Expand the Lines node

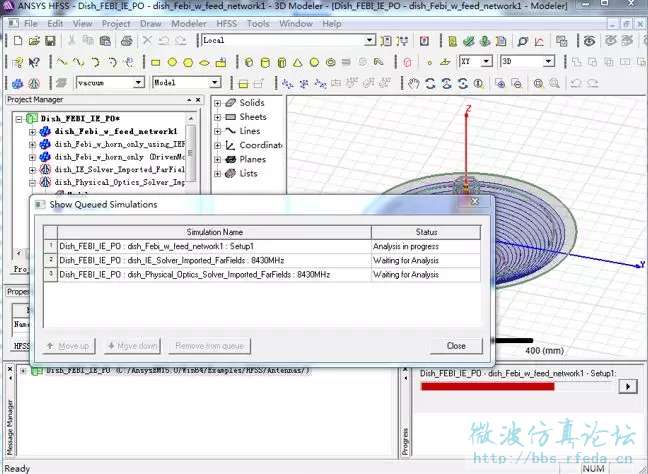[x=217, y=131]
